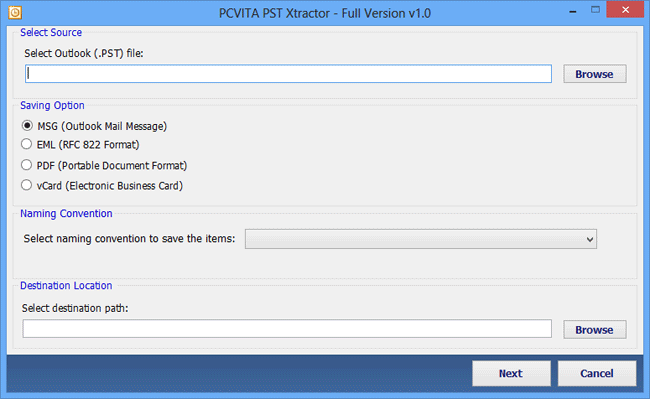Open the naming convention combo box
Viewport: 650px width, 399px height.
coord(421,239)
